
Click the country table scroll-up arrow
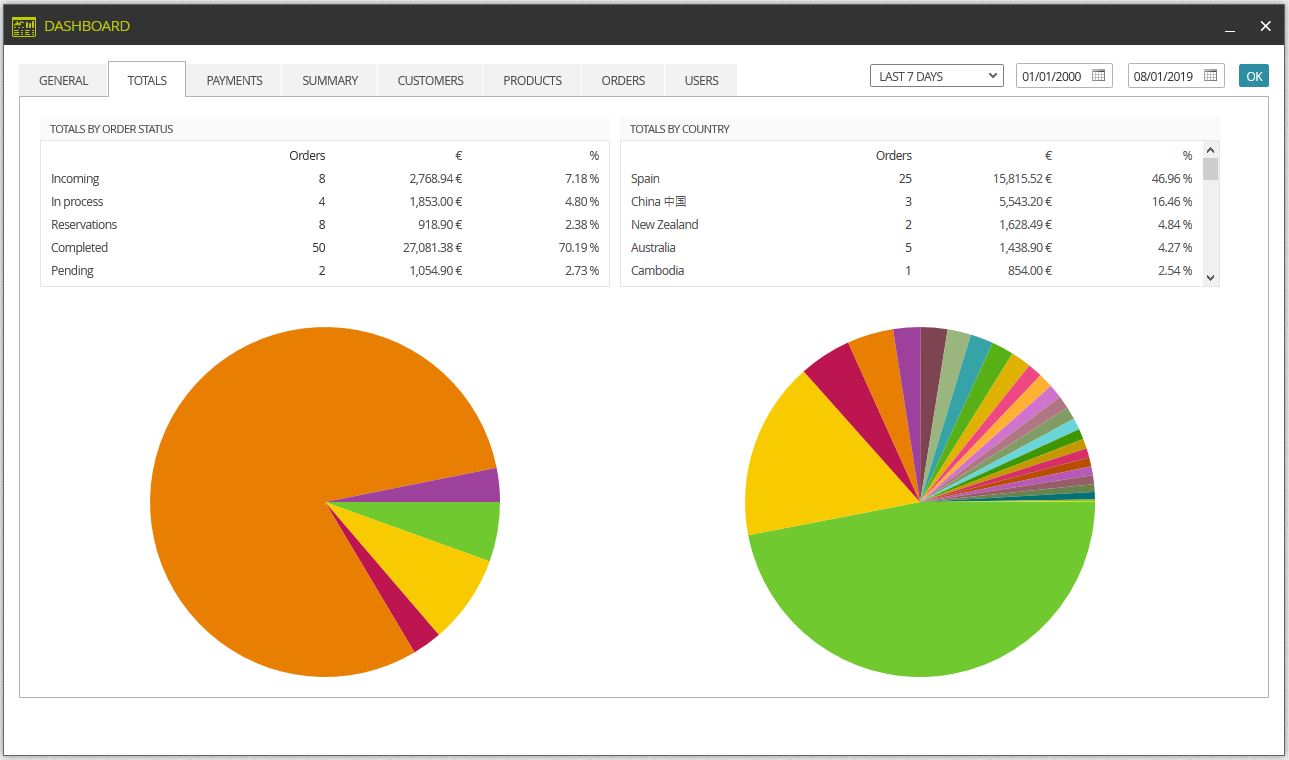click(x=1211, y=149)
